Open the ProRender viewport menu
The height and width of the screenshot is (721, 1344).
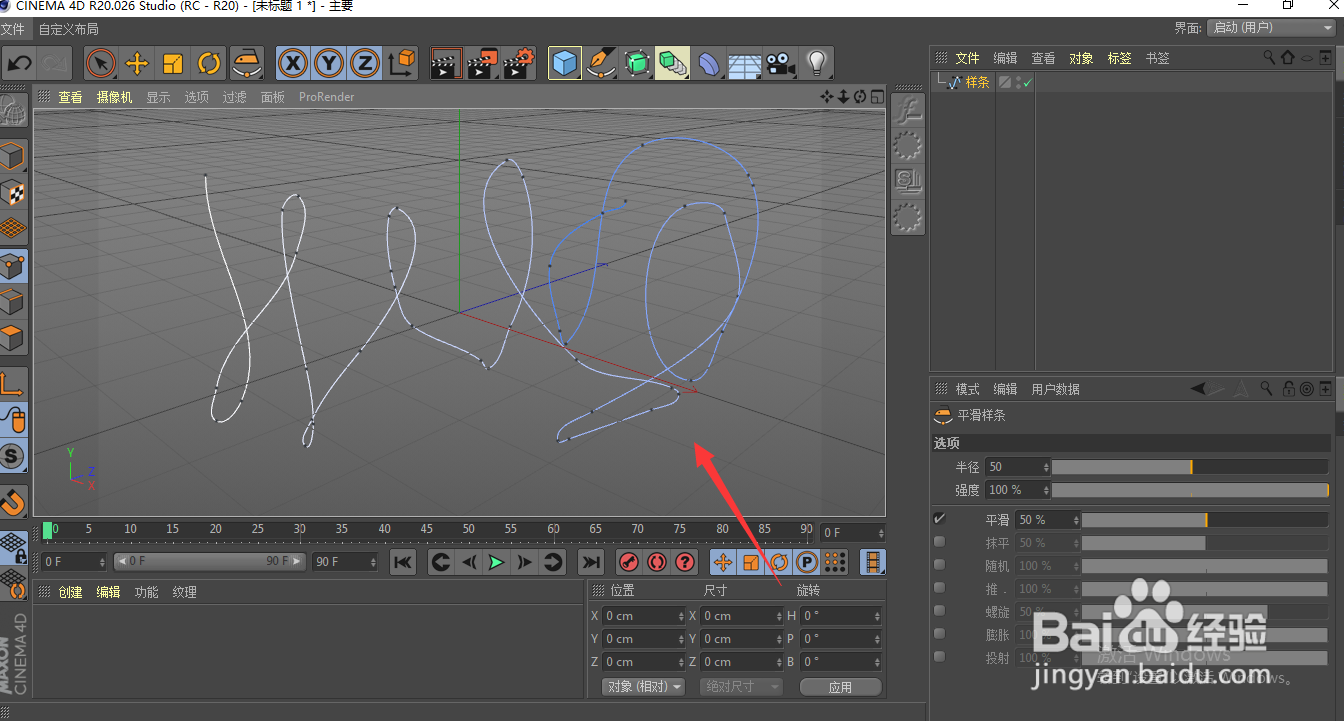327,97
